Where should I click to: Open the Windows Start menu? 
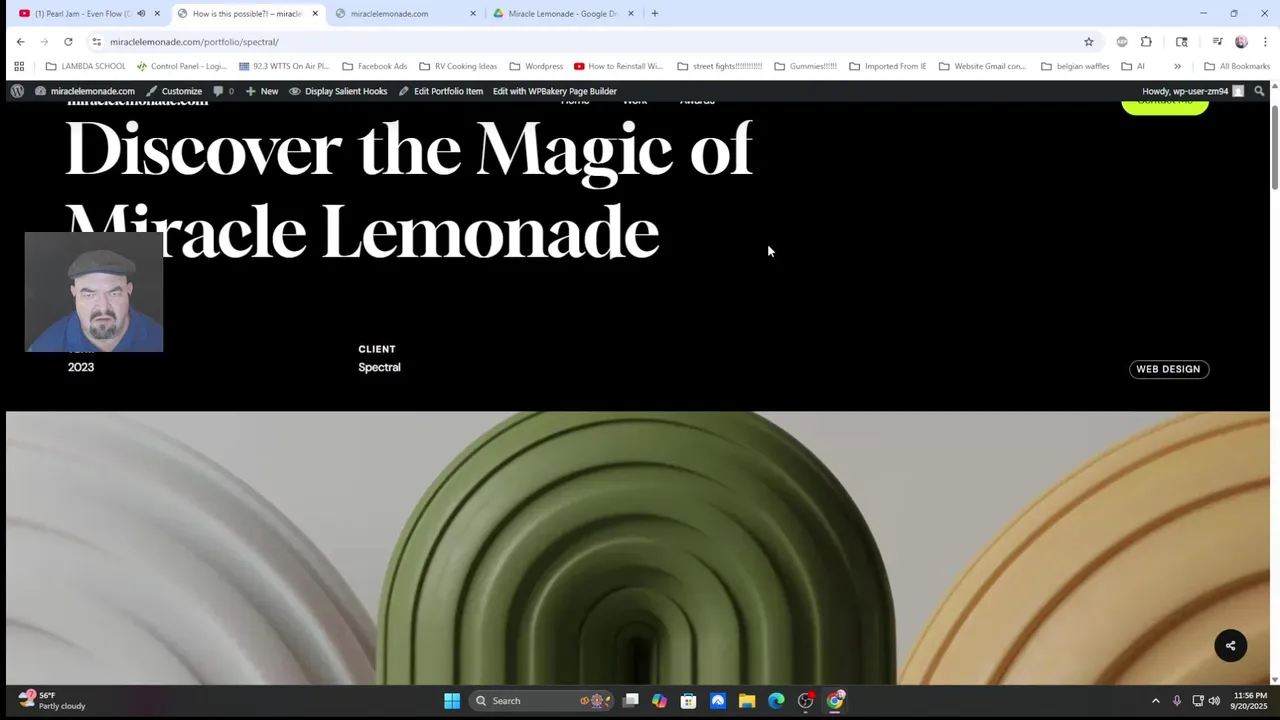(452, 701)
